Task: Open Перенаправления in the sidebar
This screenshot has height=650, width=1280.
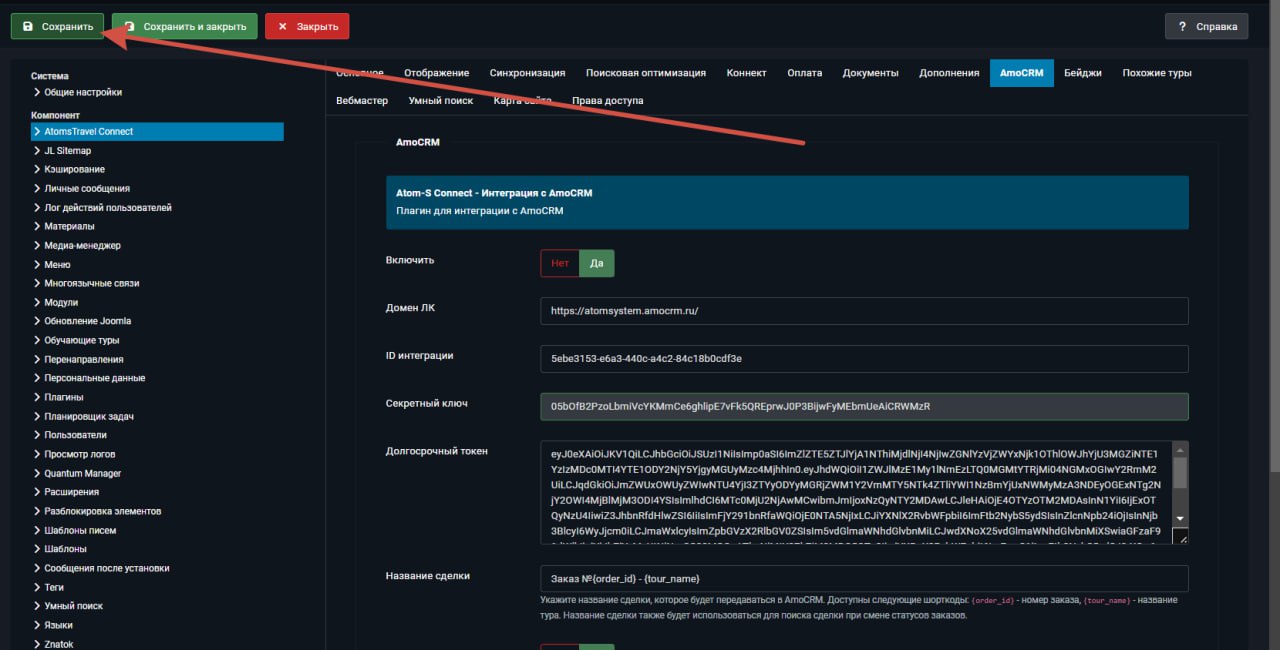Action: [84, 359]
